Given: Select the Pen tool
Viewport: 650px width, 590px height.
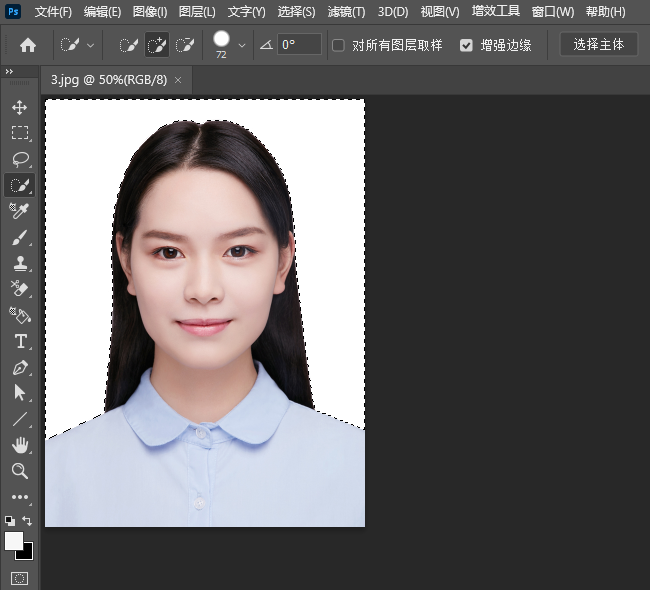Looking at the screenshot, I should click(x=20, y=368).
